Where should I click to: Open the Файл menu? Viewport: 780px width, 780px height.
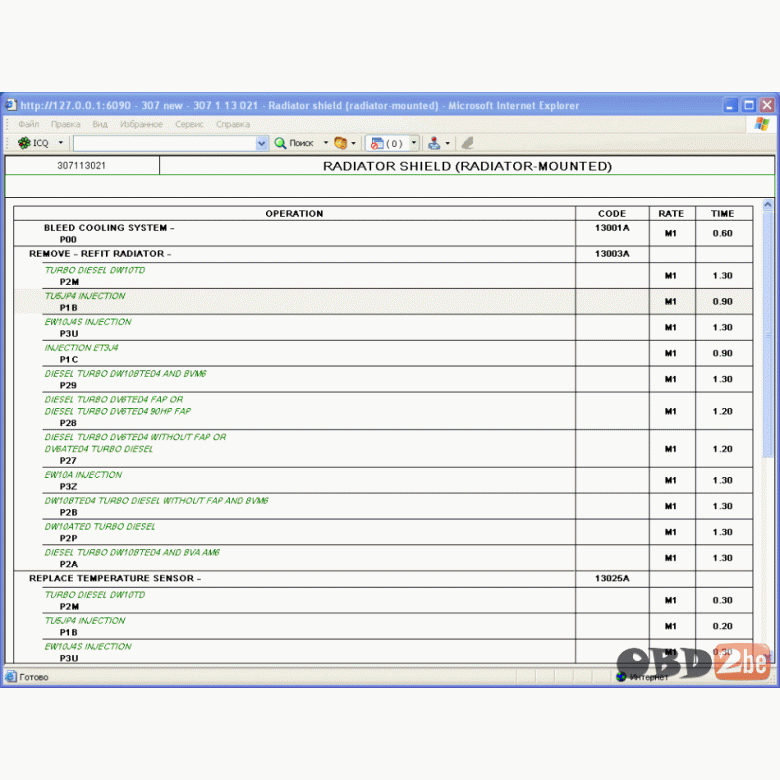pos(29,124)
